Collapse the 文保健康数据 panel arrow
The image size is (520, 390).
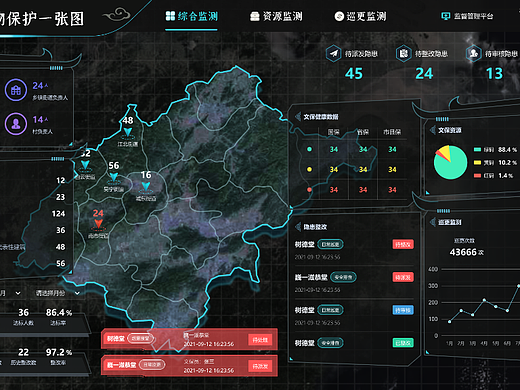tap(298, 117)
